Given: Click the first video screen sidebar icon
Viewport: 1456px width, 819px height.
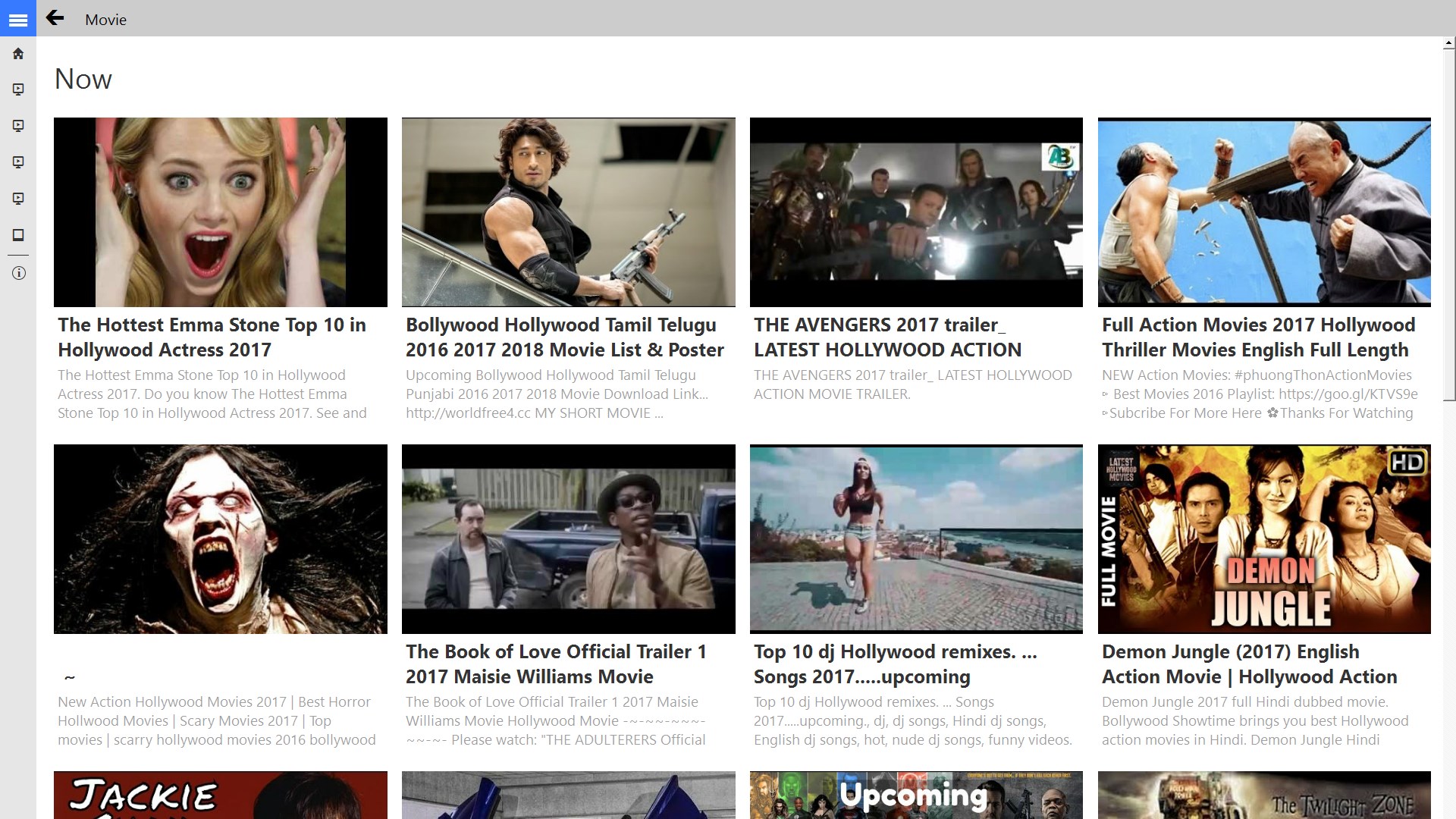Looking at the screenshot, I should click(18, 89).
